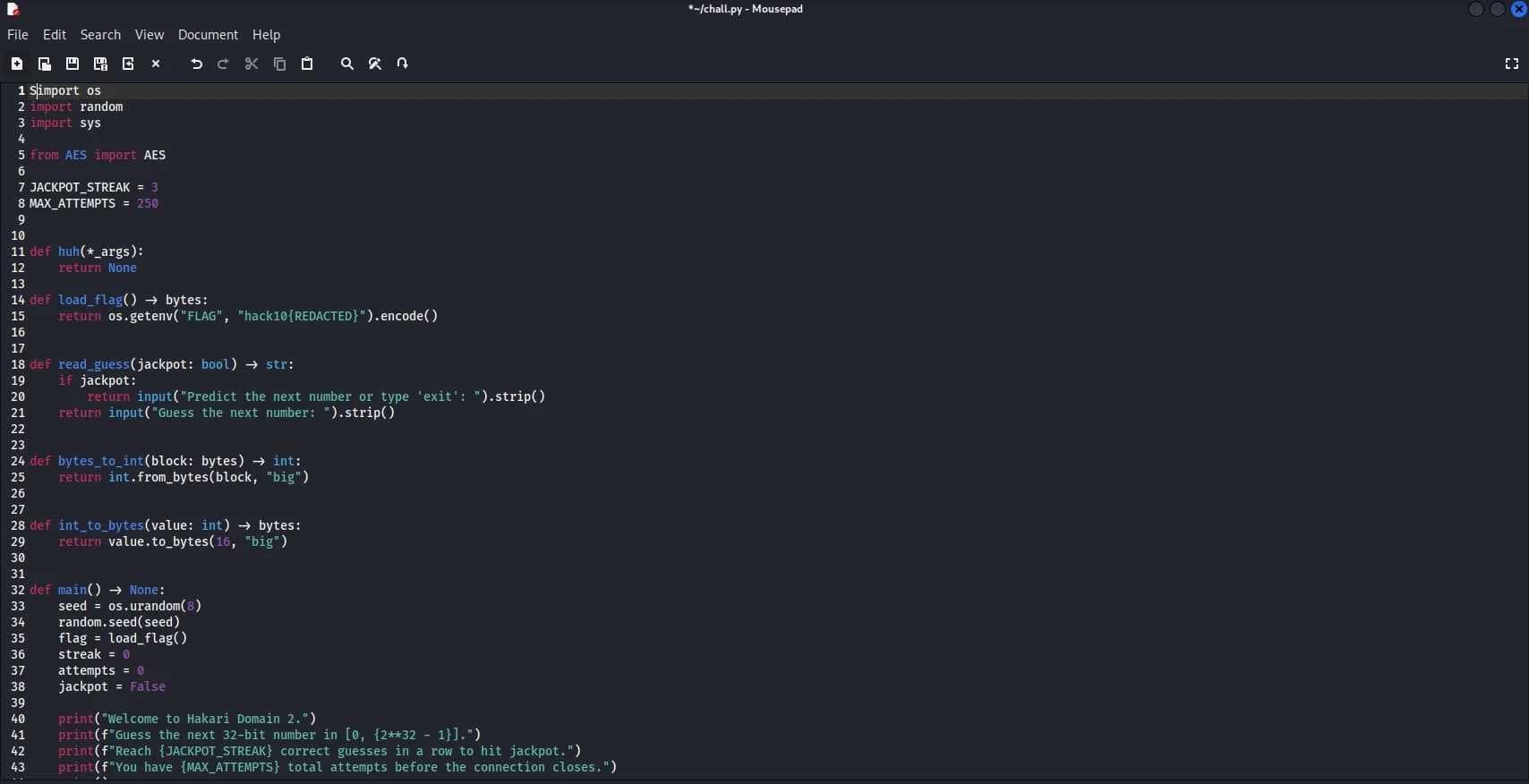Screen dimensions: 1529x784
Task: Click the 'seed = os.urandom(8)' line
Action: [x=130, y=606]
